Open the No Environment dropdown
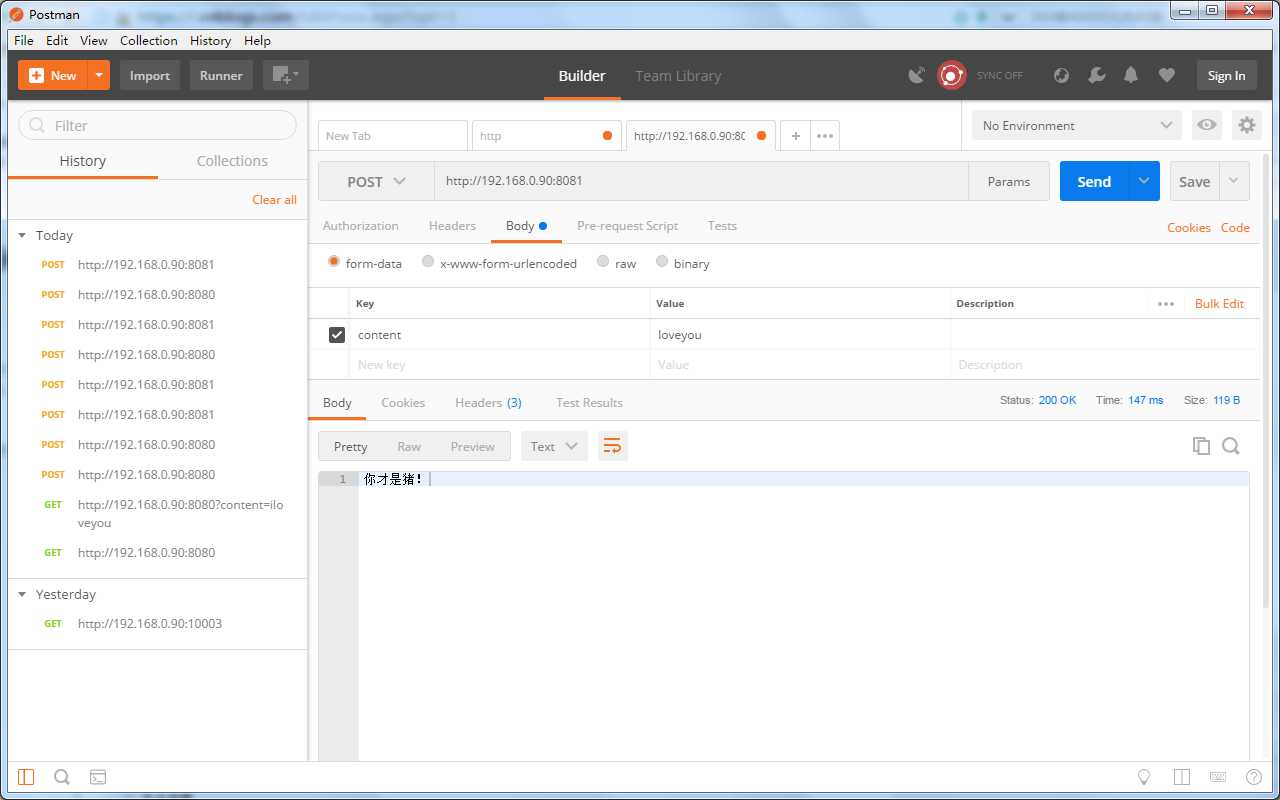 [1077, 125]
